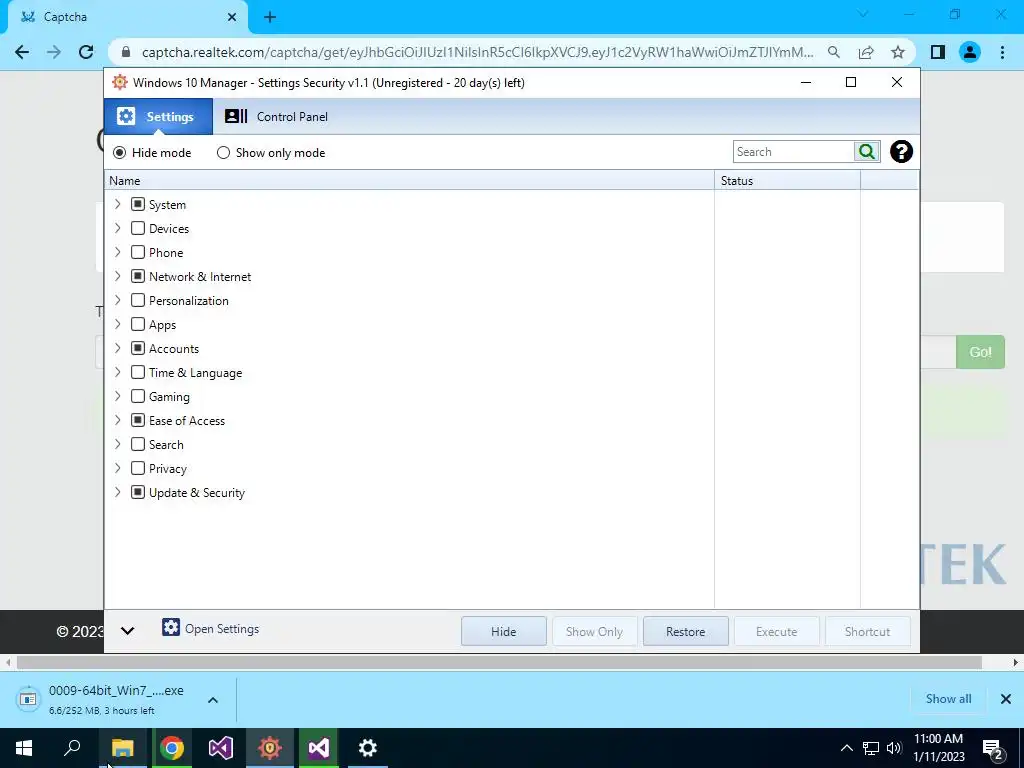The image size is (1024, 768).
Task: Check the Personalization checkbox
Action: (138, 300)
